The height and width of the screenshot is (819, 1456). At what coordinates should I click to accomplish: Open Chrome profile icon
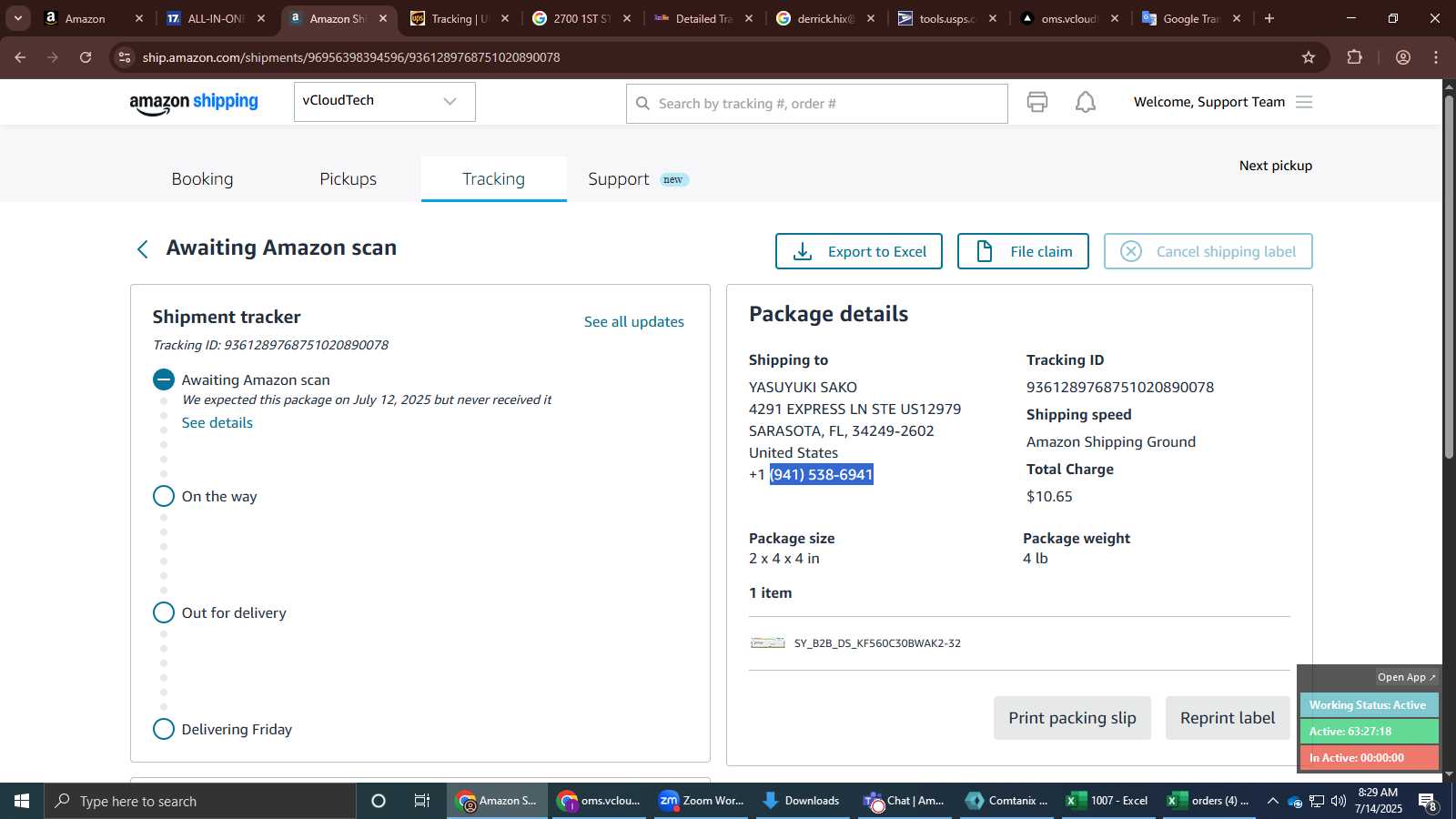click(x=1403, y=57)
